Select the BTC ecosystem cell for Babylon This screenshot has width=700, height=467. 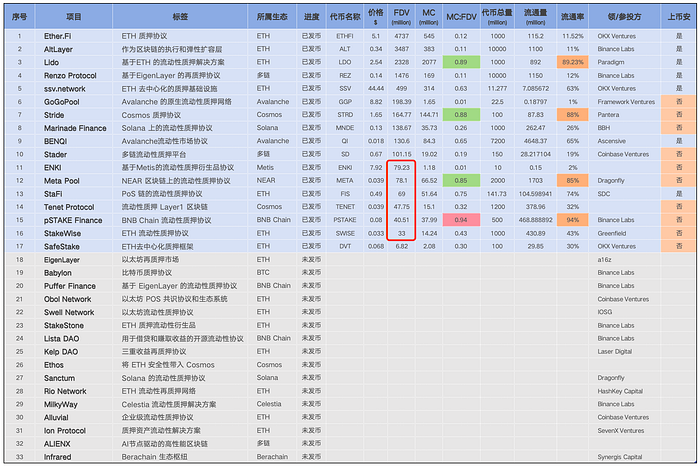point(263,272)
